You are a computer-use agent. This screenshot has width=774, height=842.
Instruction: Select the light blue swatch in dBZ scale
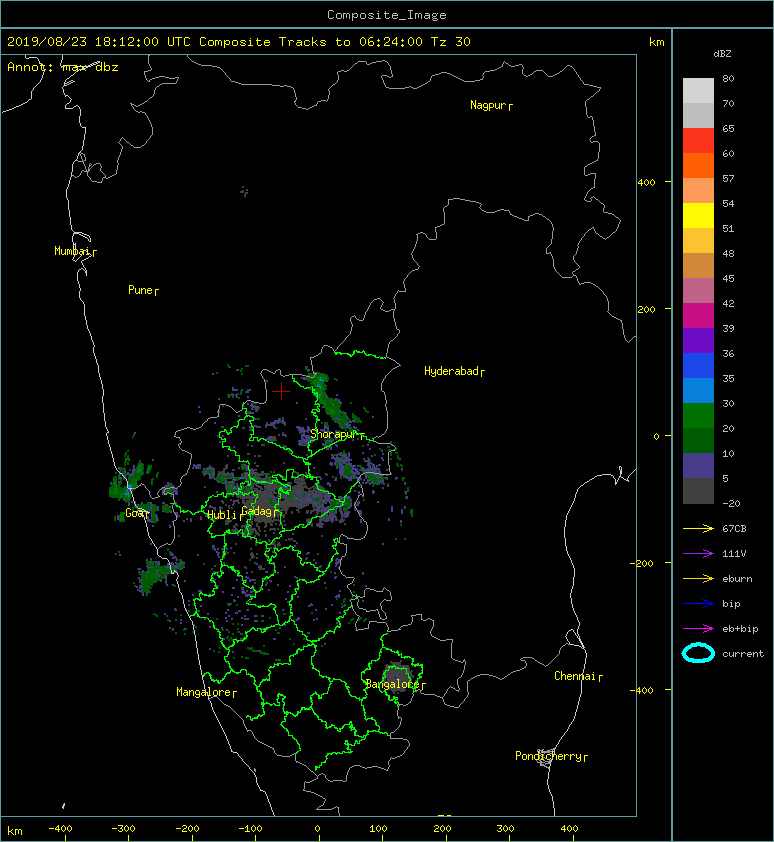698,390
